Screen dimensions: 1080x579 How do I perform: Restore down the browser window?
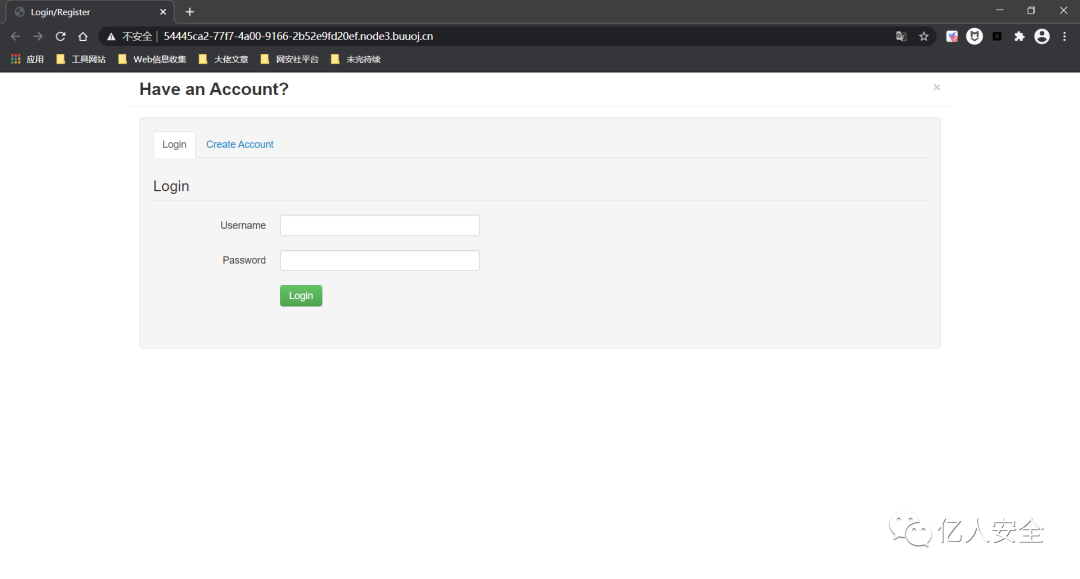[x=1031, y=10]
